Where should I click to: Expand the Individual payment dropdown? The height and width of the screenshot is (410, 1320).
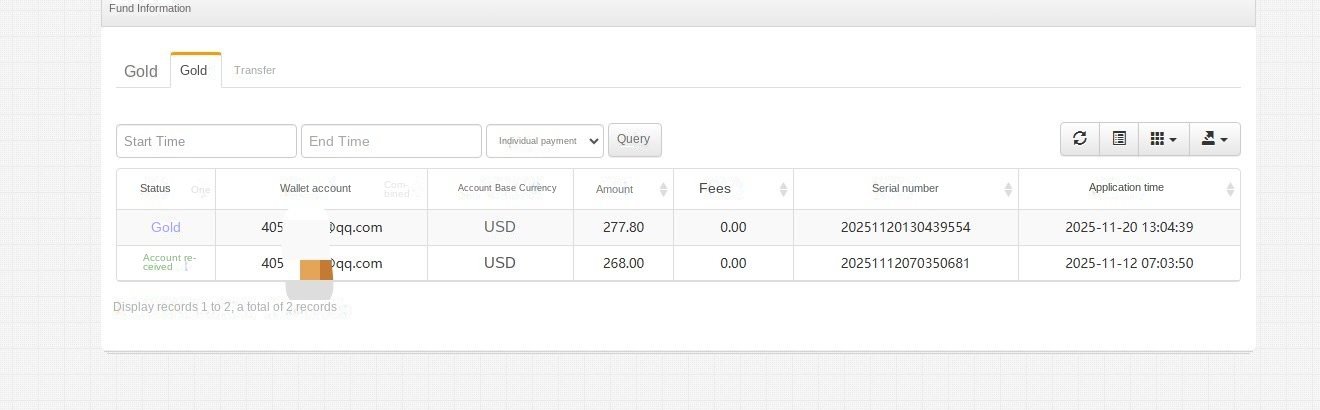545,141
